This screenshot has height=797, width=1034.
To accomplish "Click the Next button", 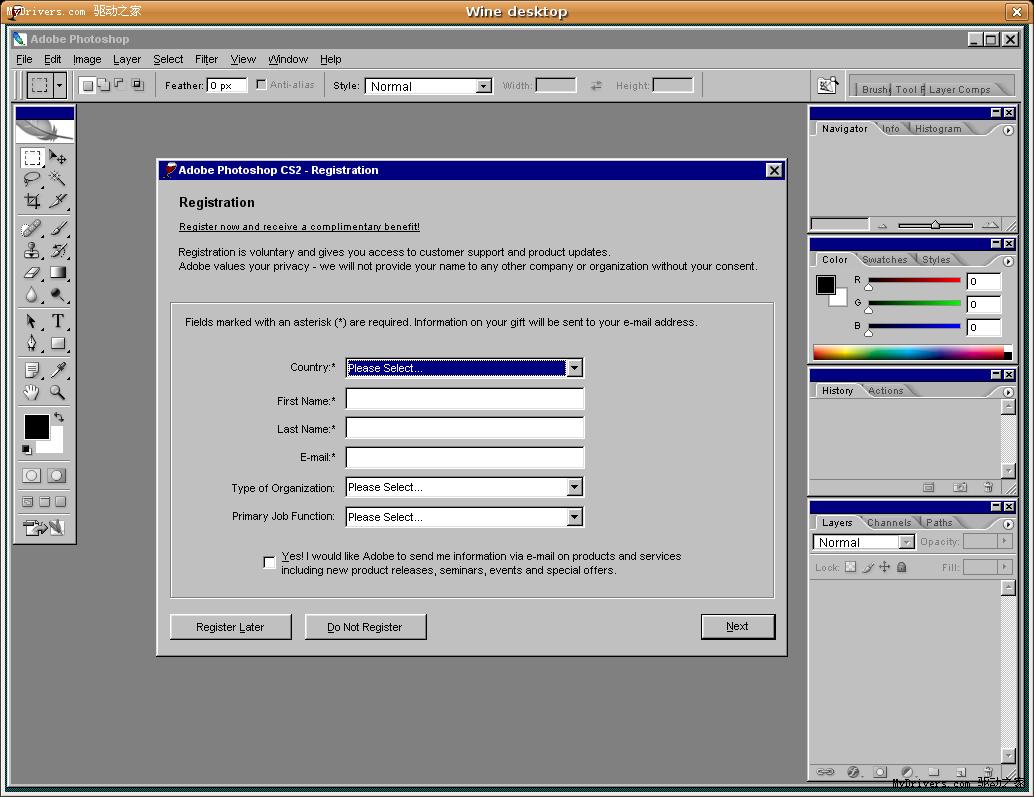I will coord(737,626).
